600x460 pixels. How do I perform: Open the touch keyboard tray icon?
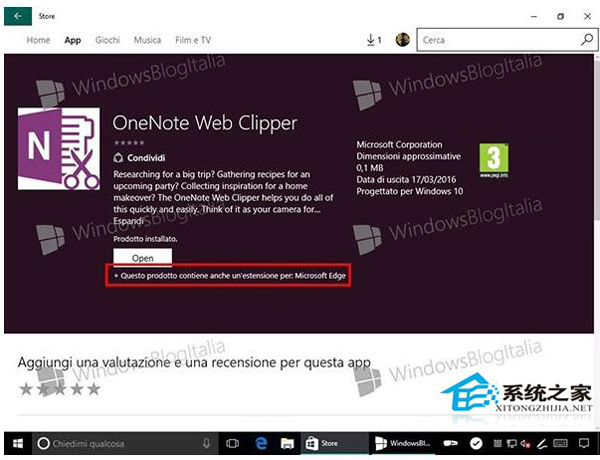560,444
